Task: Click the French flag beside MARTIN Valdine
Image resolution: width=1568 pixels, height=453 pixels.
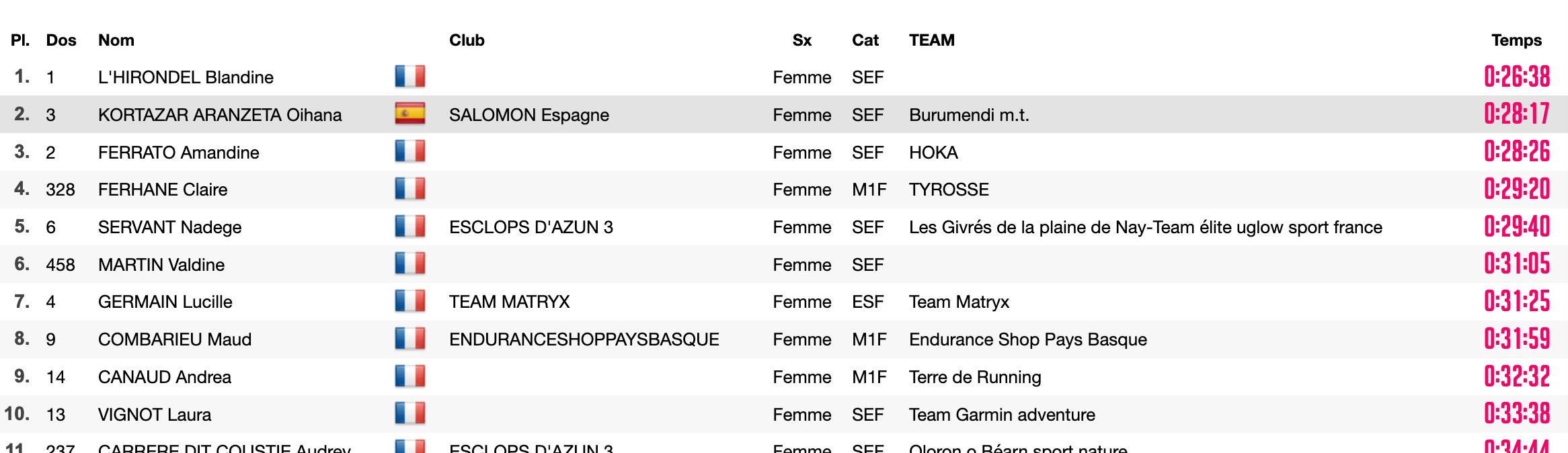Action: tap(410, 263)
